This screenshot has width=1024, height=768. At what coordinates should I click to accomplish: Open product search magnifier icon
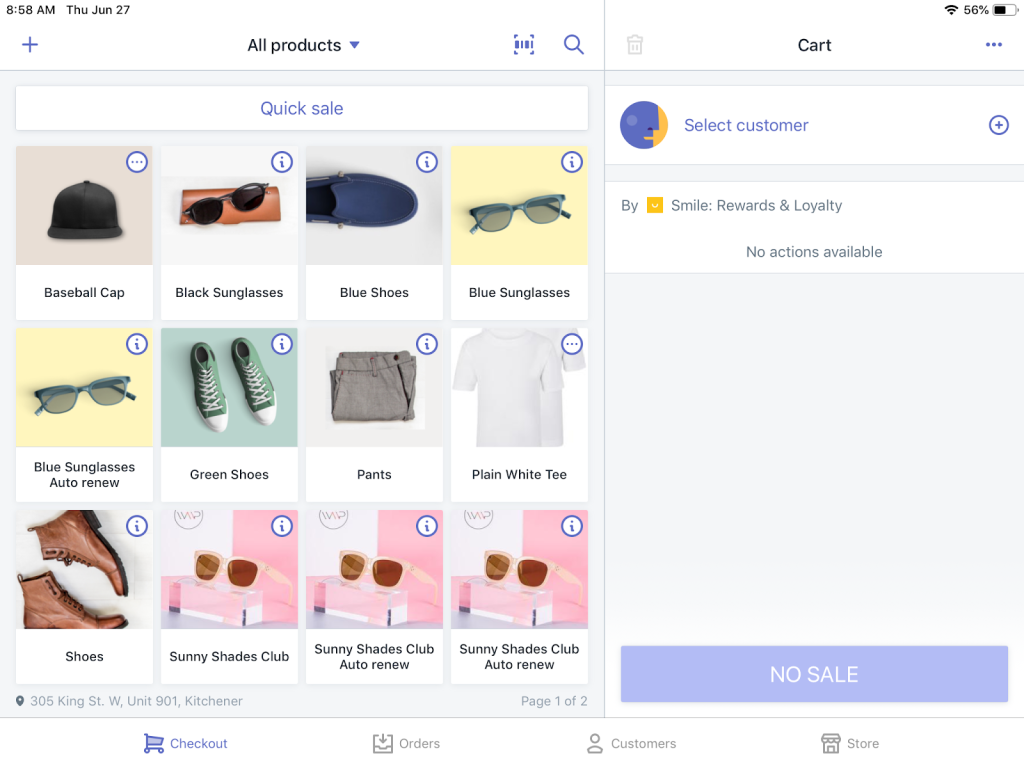click(573, 44)
